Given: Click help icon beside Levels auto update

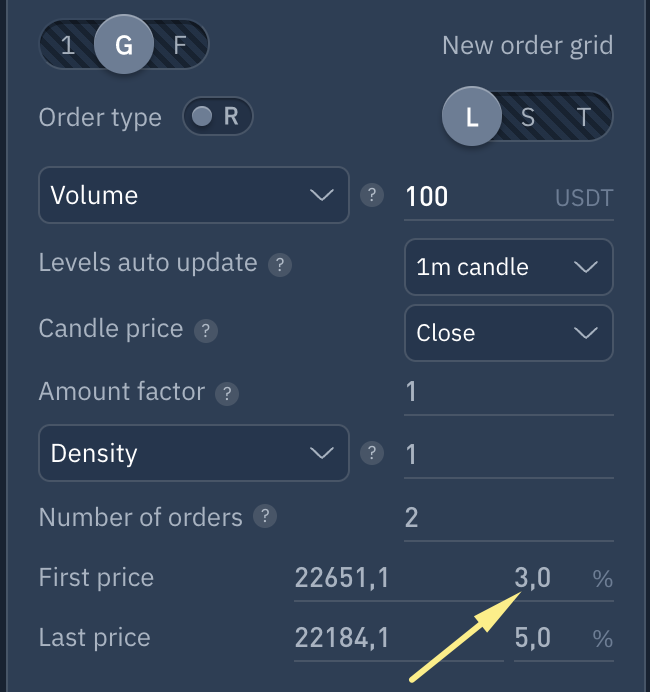Looking at the screenshot, I should click(x=282, y=265).
